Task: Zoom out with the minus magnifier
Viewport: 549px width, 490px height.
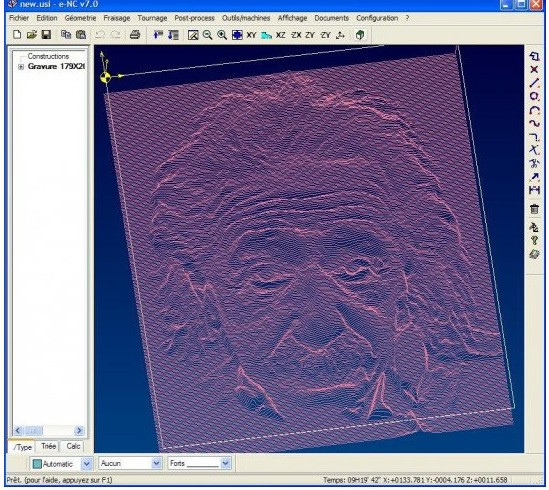Action: [x=208, y=35]
